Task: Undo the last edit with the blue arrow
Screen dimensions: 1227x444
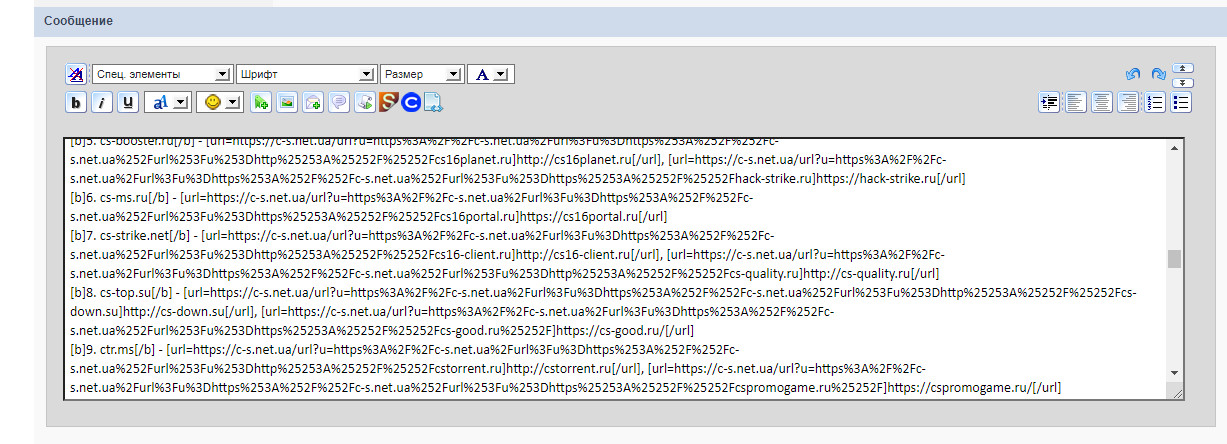Action: coord(1133,75)
